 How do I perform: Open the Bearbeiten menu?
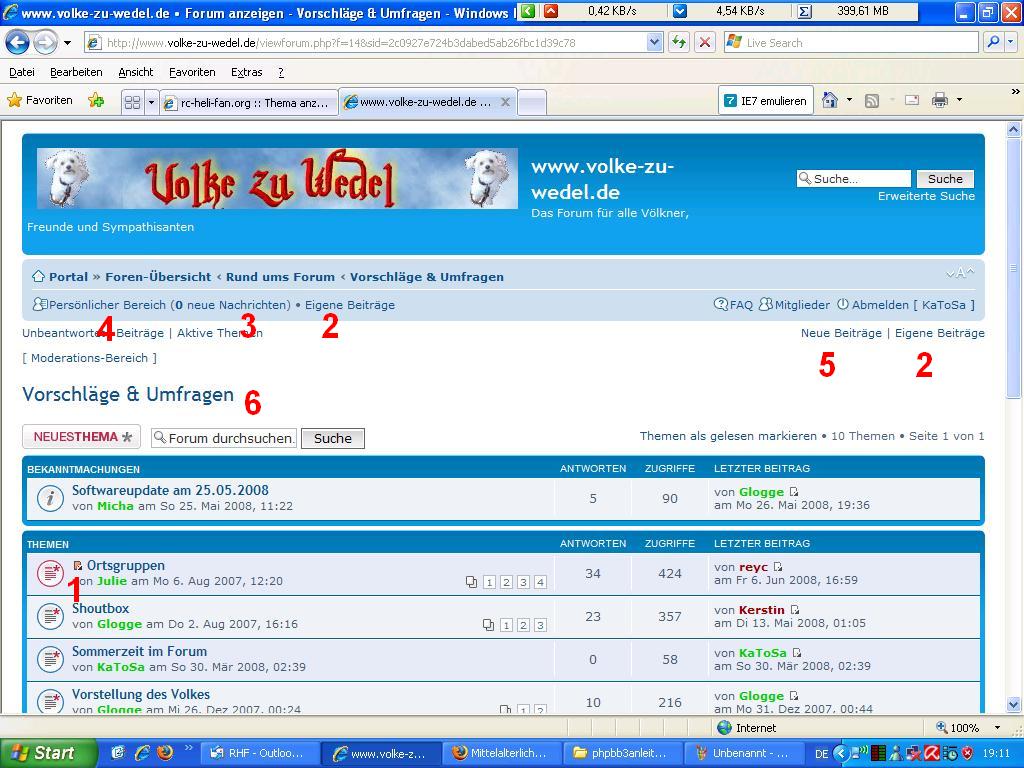pyautogui.click(x=76, y=72)
